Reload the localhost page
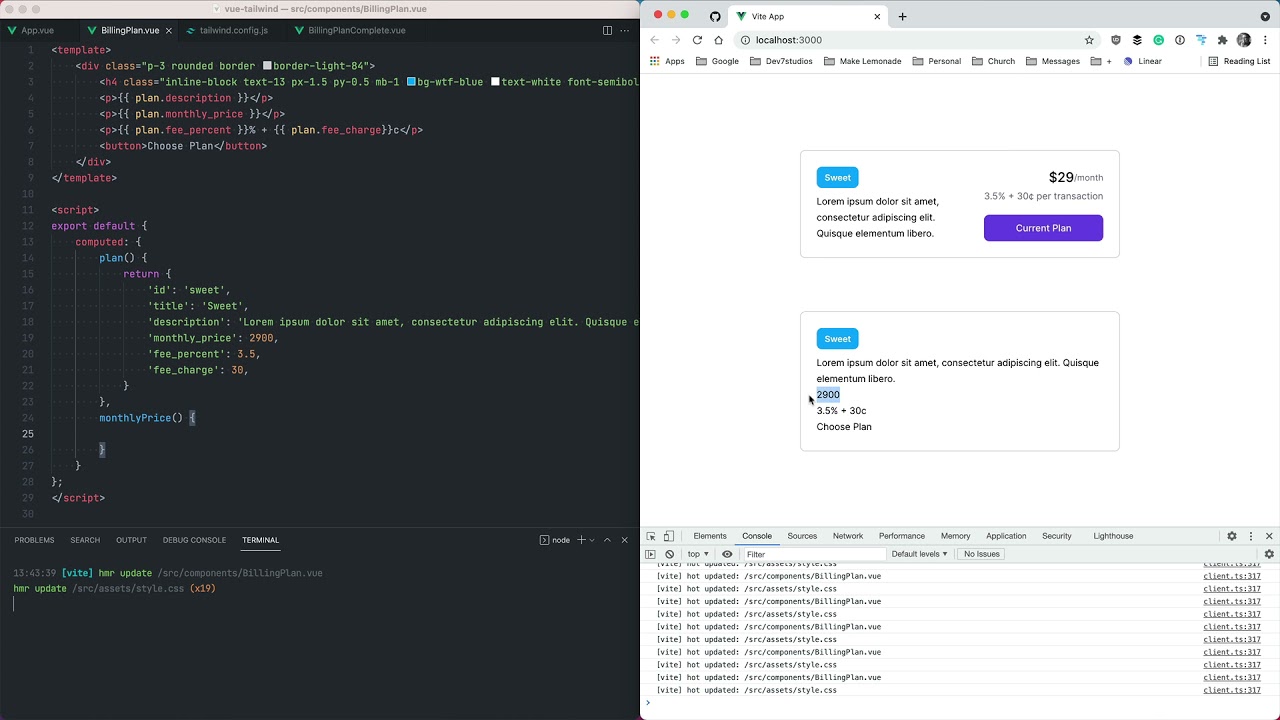The image size is (1280, 720). pyautogui.click(x=697, y=40)
